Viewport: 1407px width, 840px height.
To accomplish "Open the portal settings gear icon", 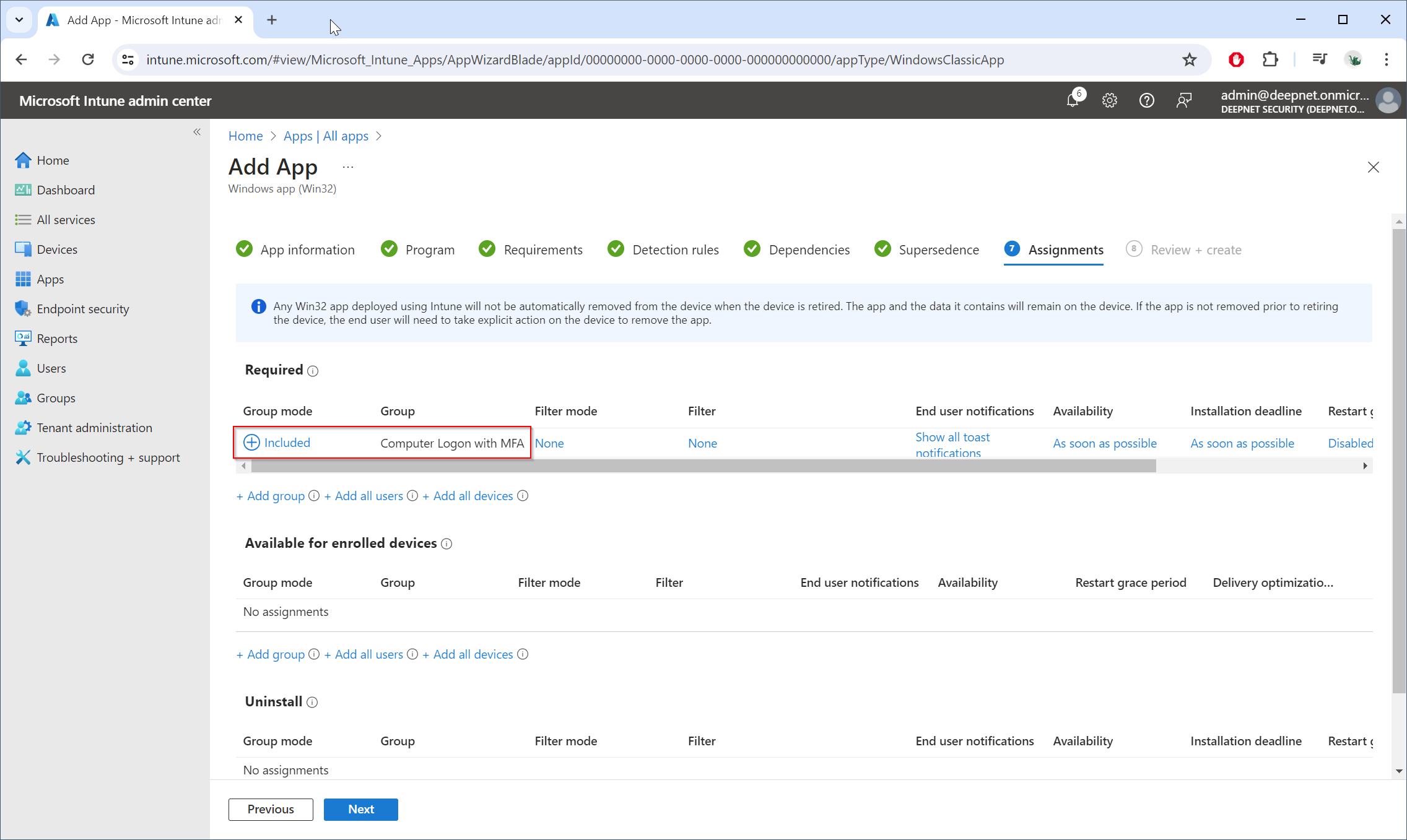I will coord(1109,100).
